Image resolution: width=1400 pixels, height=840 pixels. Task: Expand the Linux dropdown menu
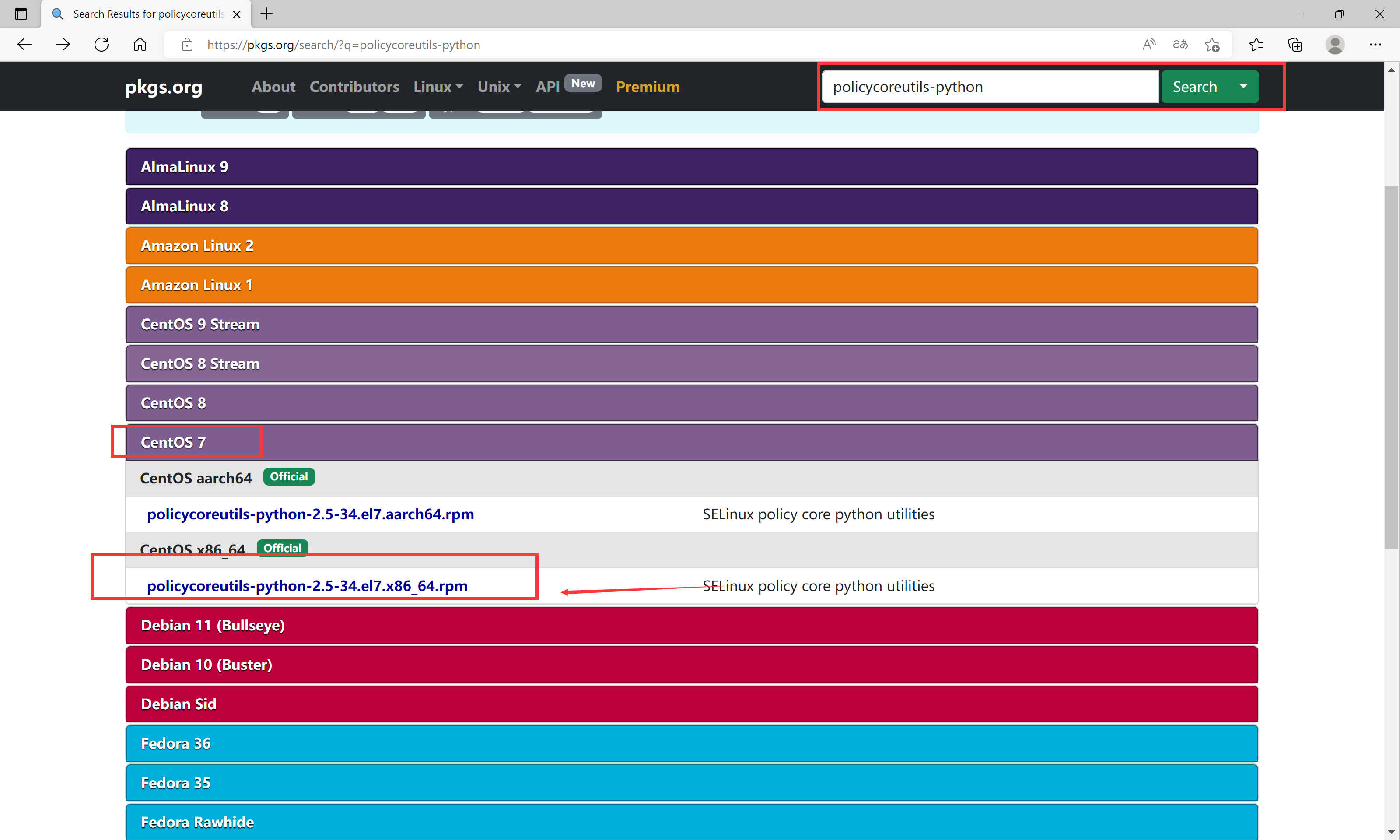[x=438, y=87]
